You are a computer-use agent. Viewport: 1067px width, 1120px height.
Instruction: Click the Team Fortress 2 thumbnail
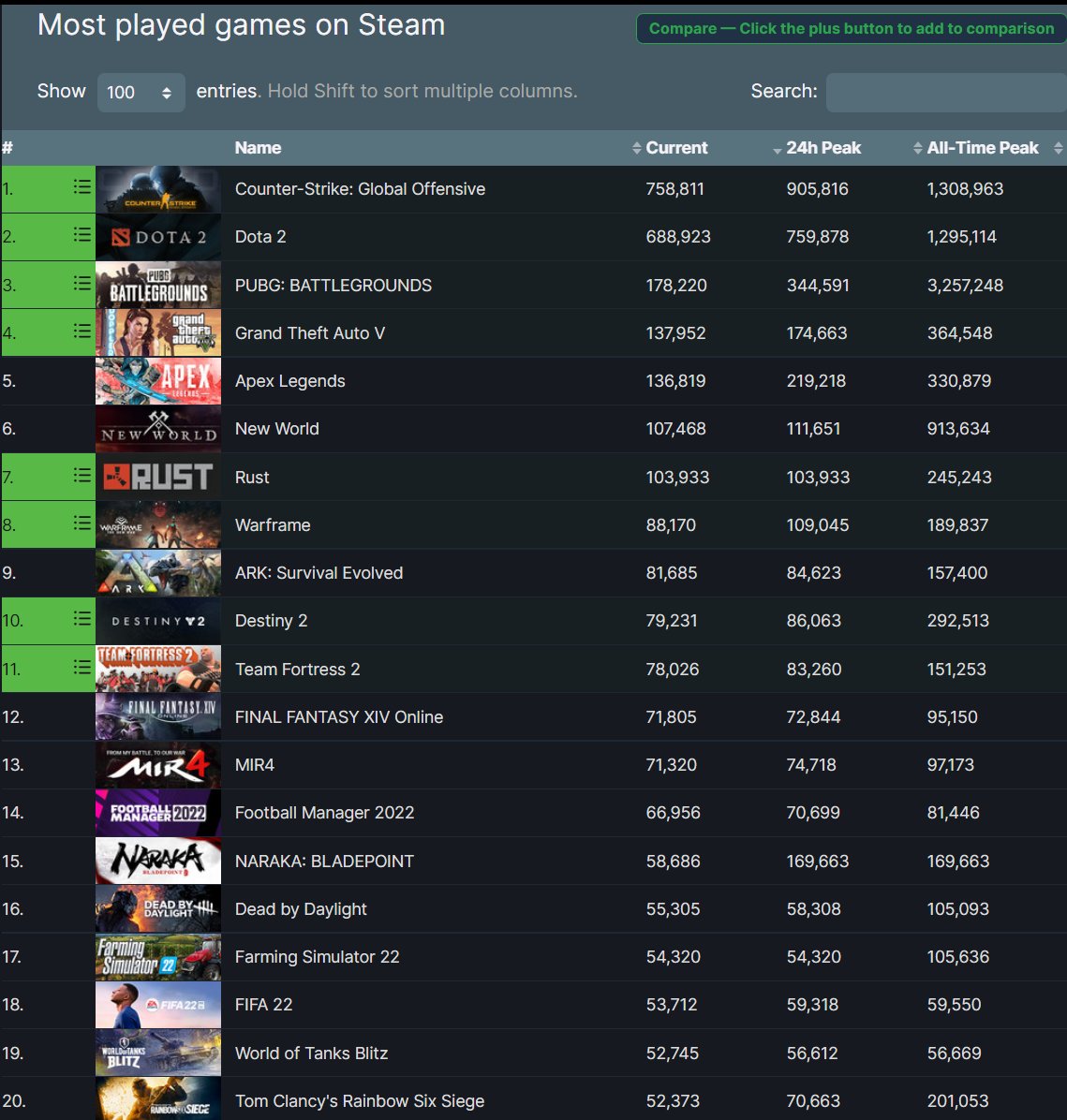[158, 670]
